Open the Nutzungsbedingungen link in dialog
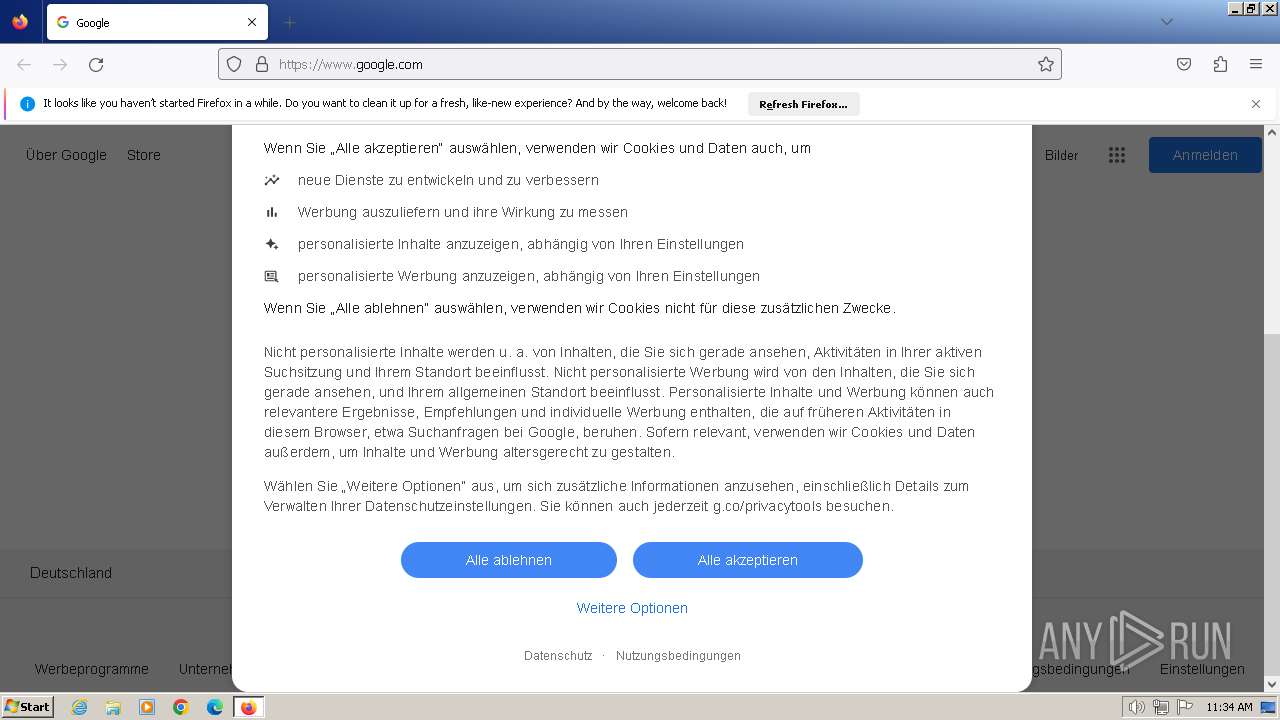This screenshot has height=720, width=1280. (678, 656)
